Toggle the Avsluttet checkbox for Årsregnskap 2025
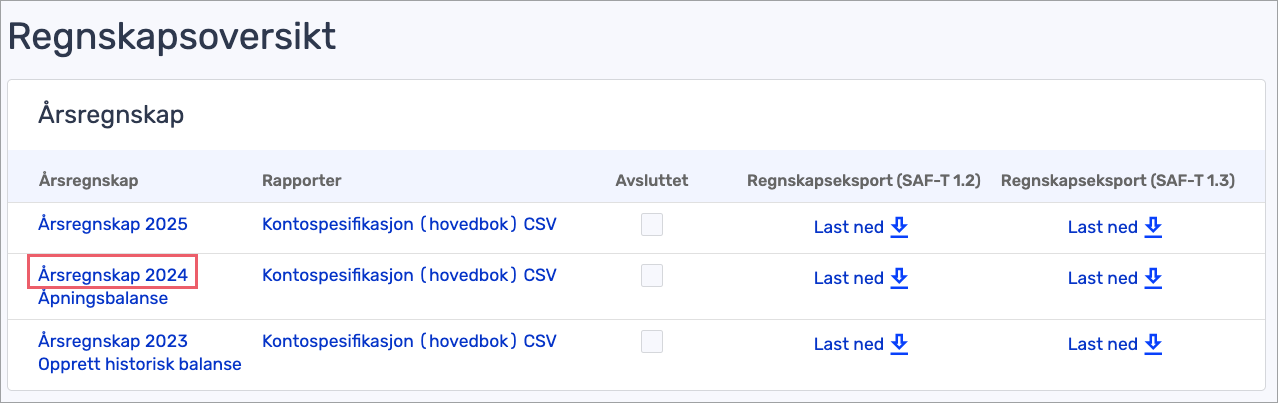This screenshot has height=403, width=1278. click(x=652, y=225)
